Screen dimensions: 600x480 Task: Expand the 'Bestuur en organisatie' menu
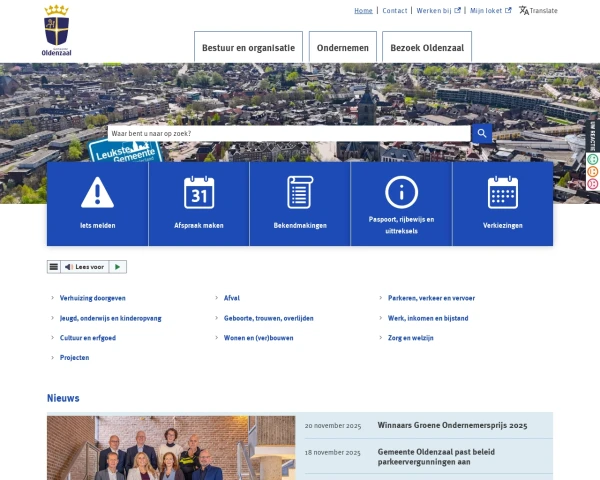tap(248, 47)
